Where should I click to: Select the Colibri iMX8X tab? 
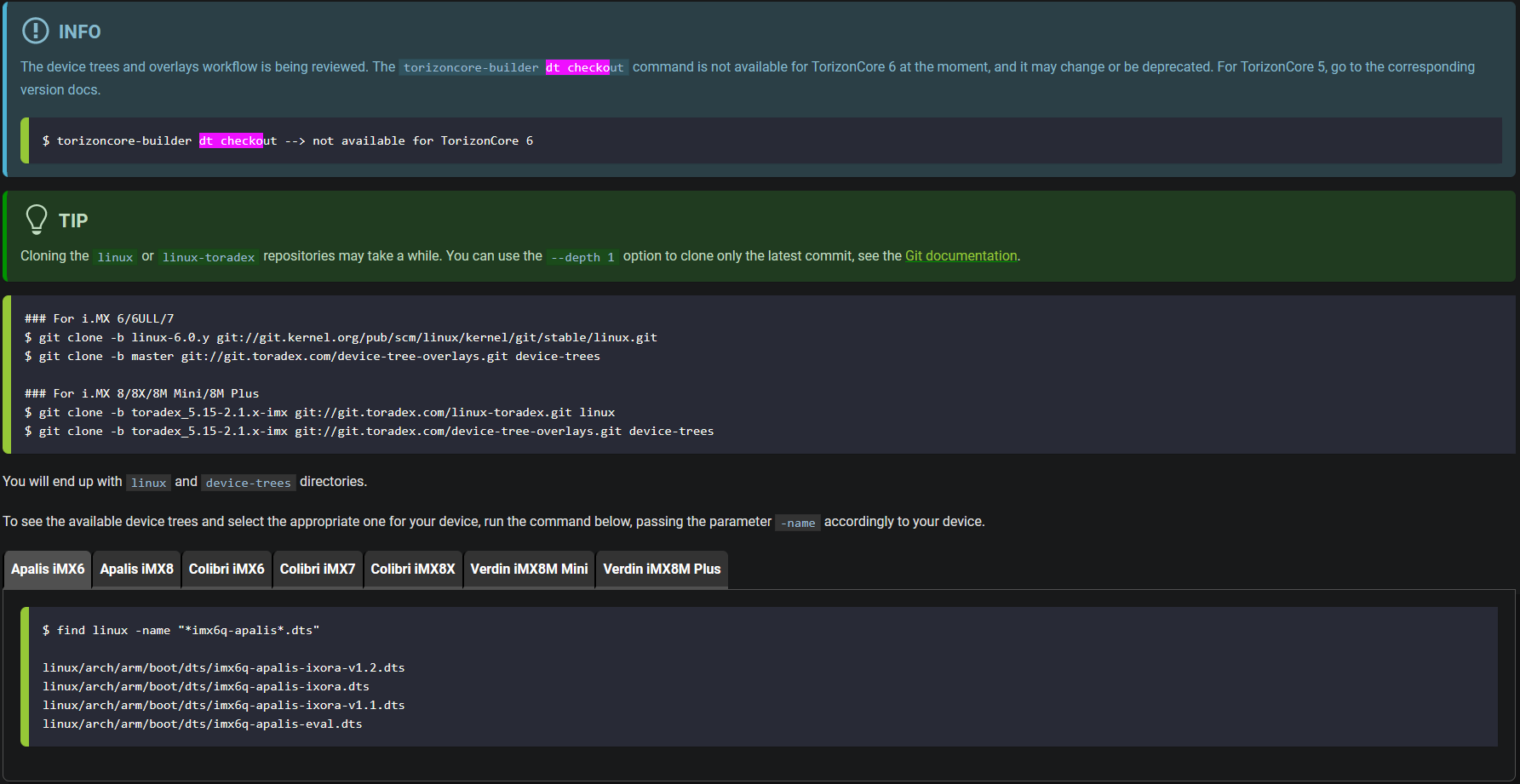413,569
